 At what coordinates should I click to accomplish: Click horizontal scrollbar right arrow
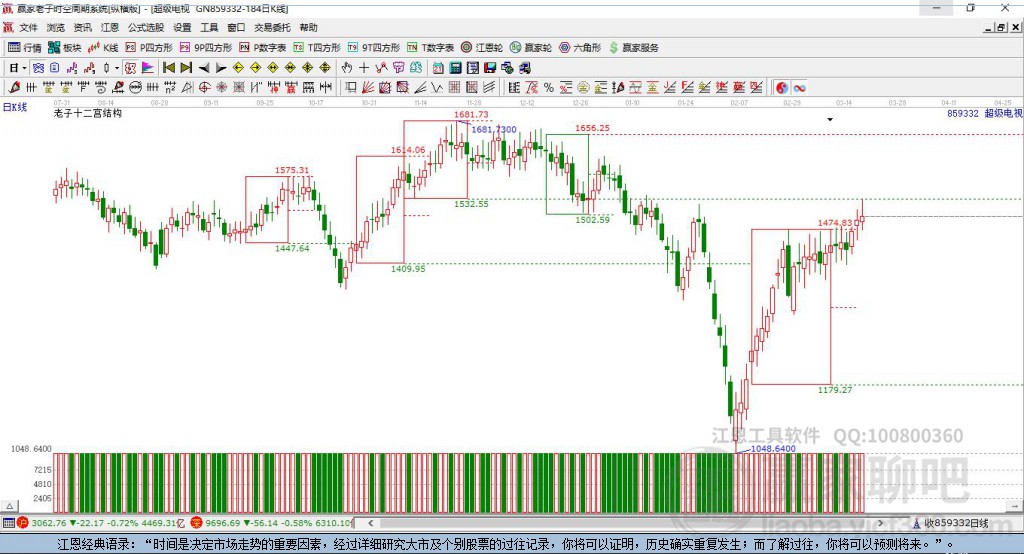click(x=880, y=523)
